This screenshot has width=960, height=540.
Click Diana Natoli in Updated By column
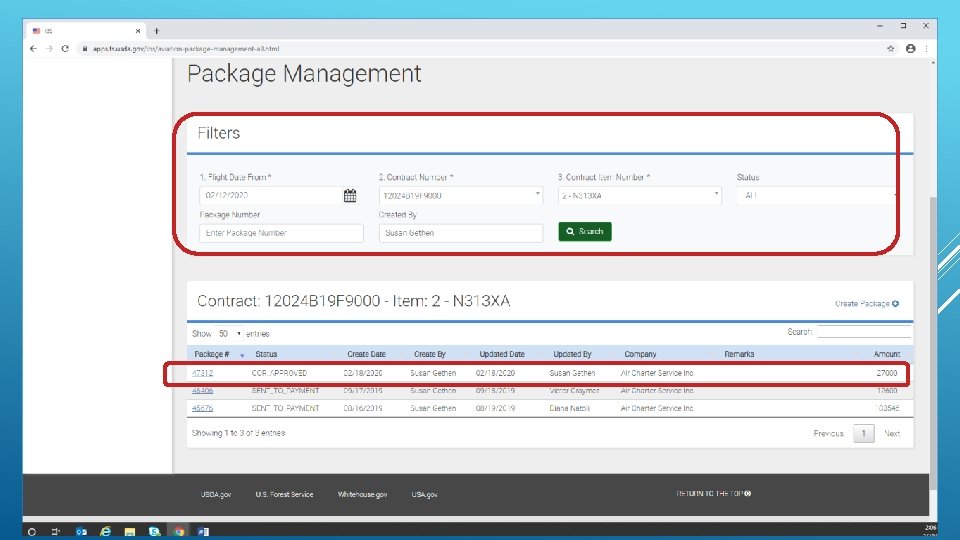click(569, 408)
